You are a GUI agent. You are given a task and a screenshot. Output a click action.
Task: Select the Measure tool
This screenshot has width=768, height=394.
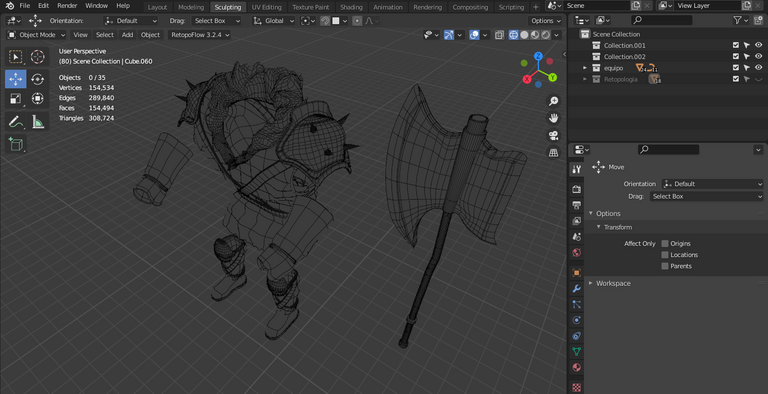coord(38,122)
